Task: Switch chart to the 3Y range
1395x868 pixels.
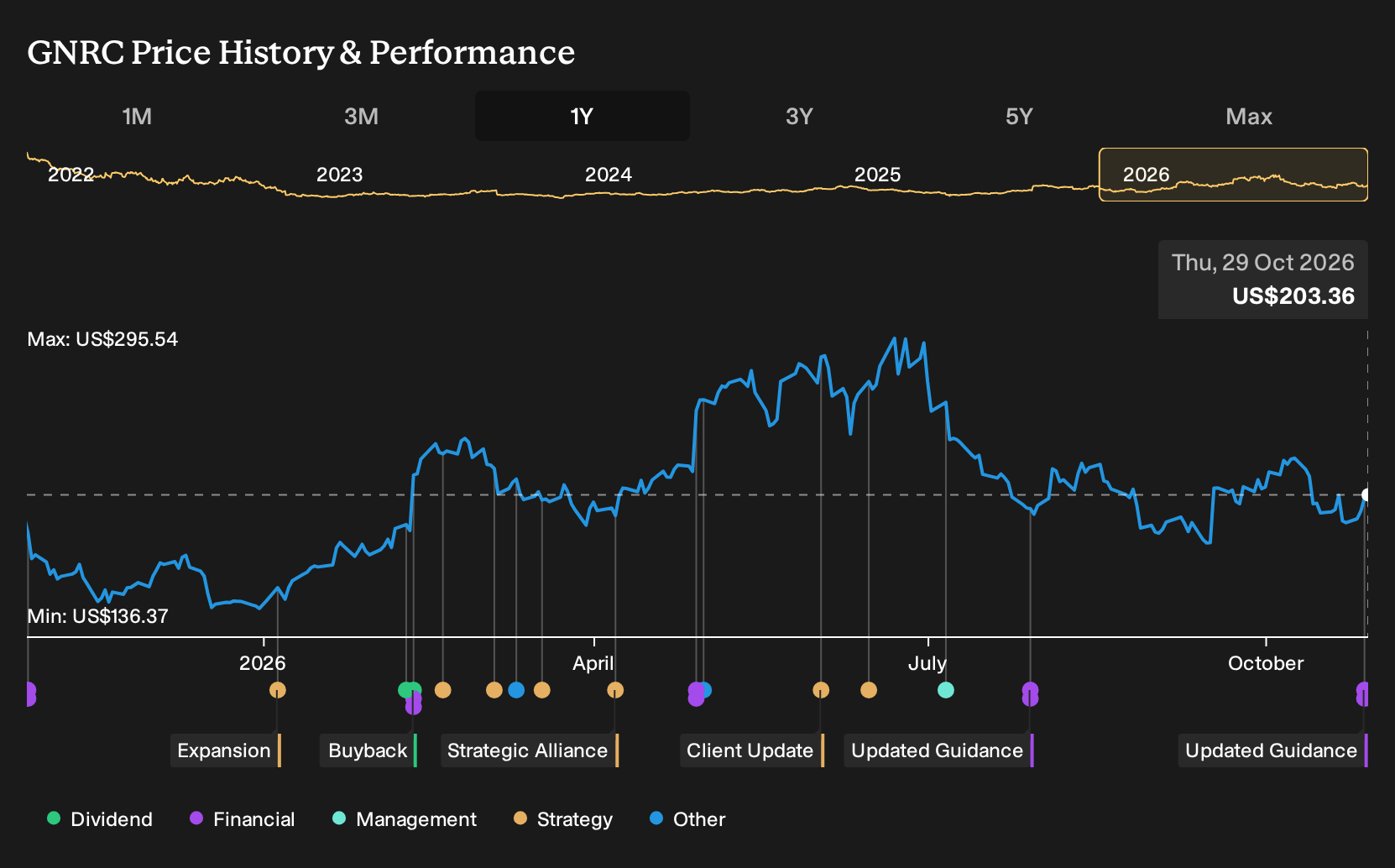Action: [x=799, y=116]
